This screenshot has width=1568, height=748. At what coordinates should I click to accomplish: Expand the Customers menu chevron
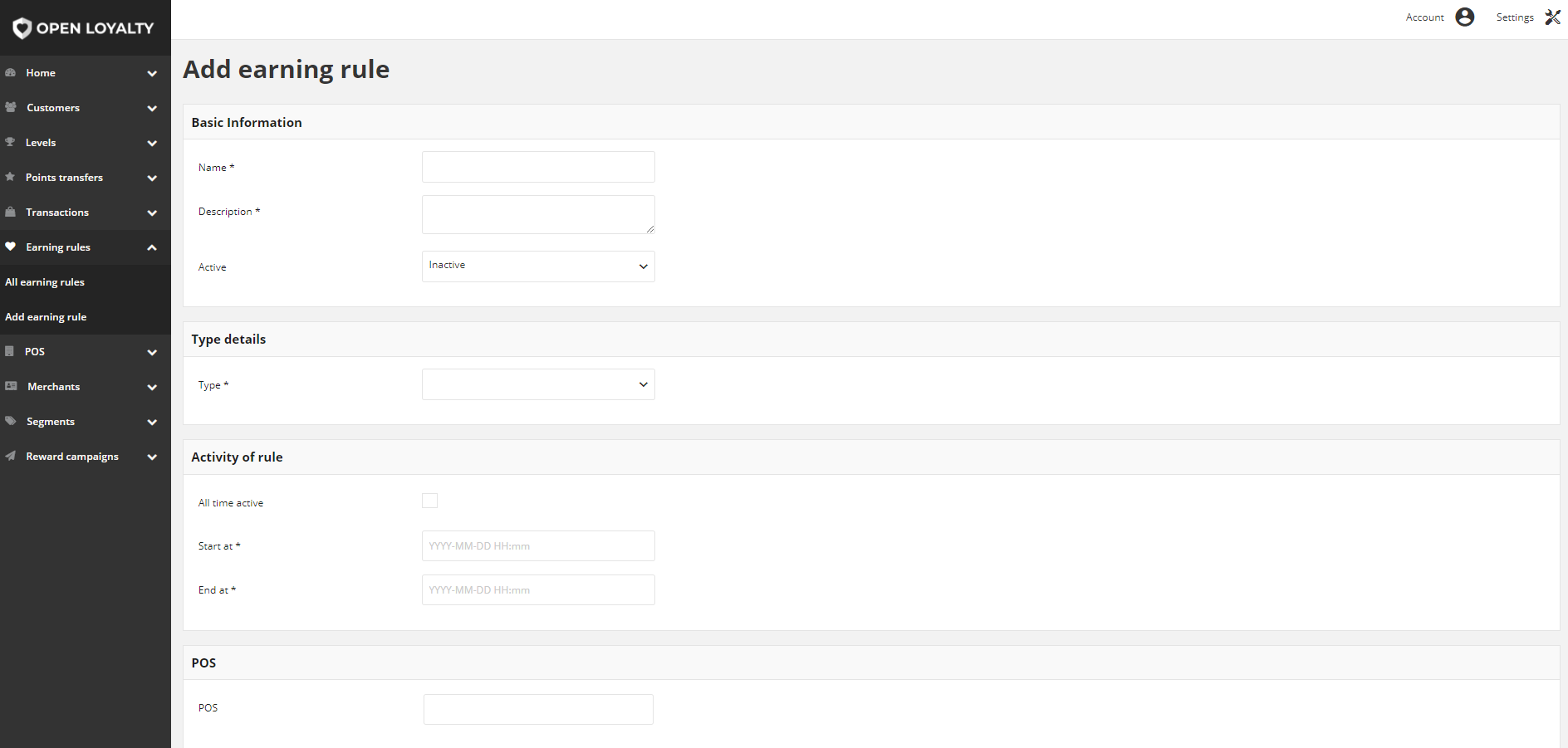(152, 109)
